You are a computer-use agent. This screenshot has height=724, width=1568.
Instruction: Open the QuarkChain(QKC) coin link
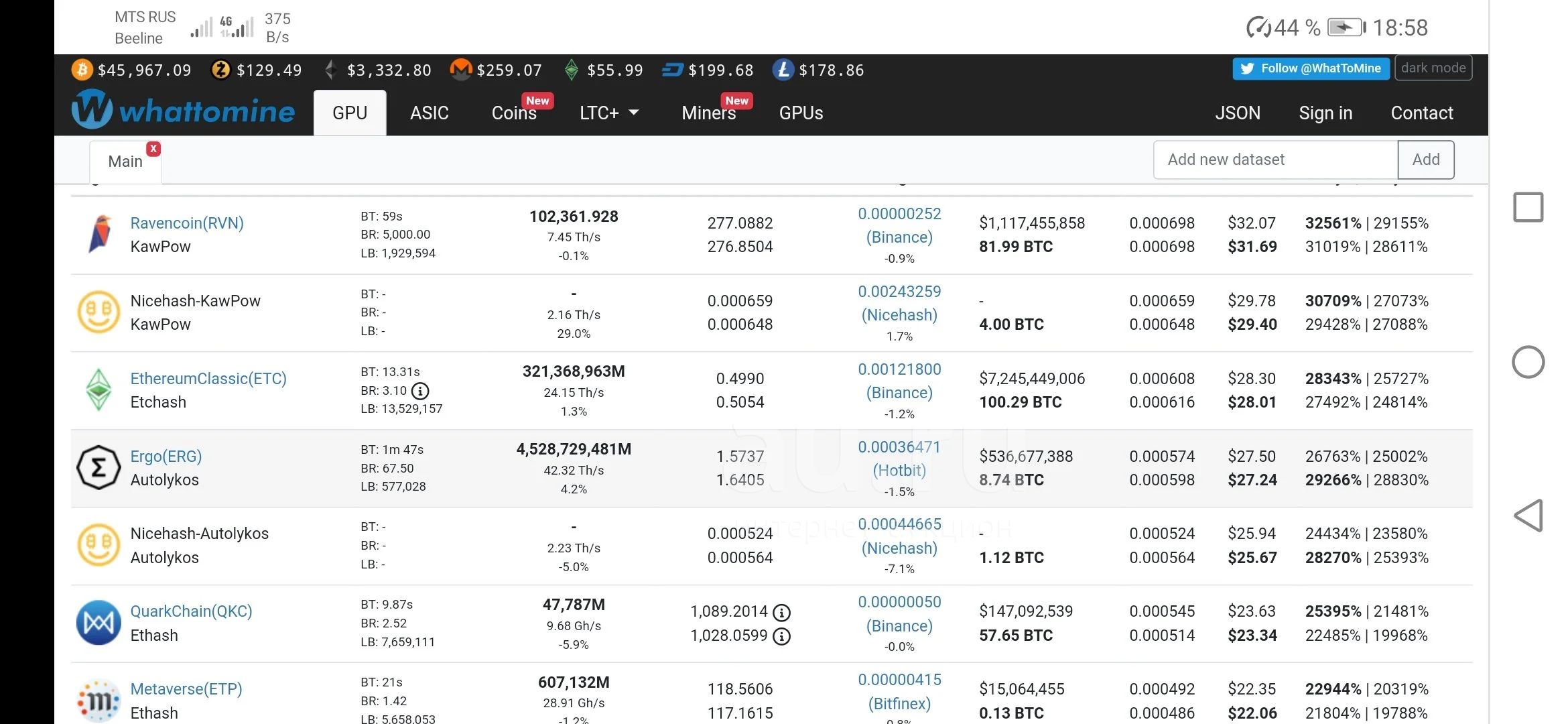click(191, 611)
